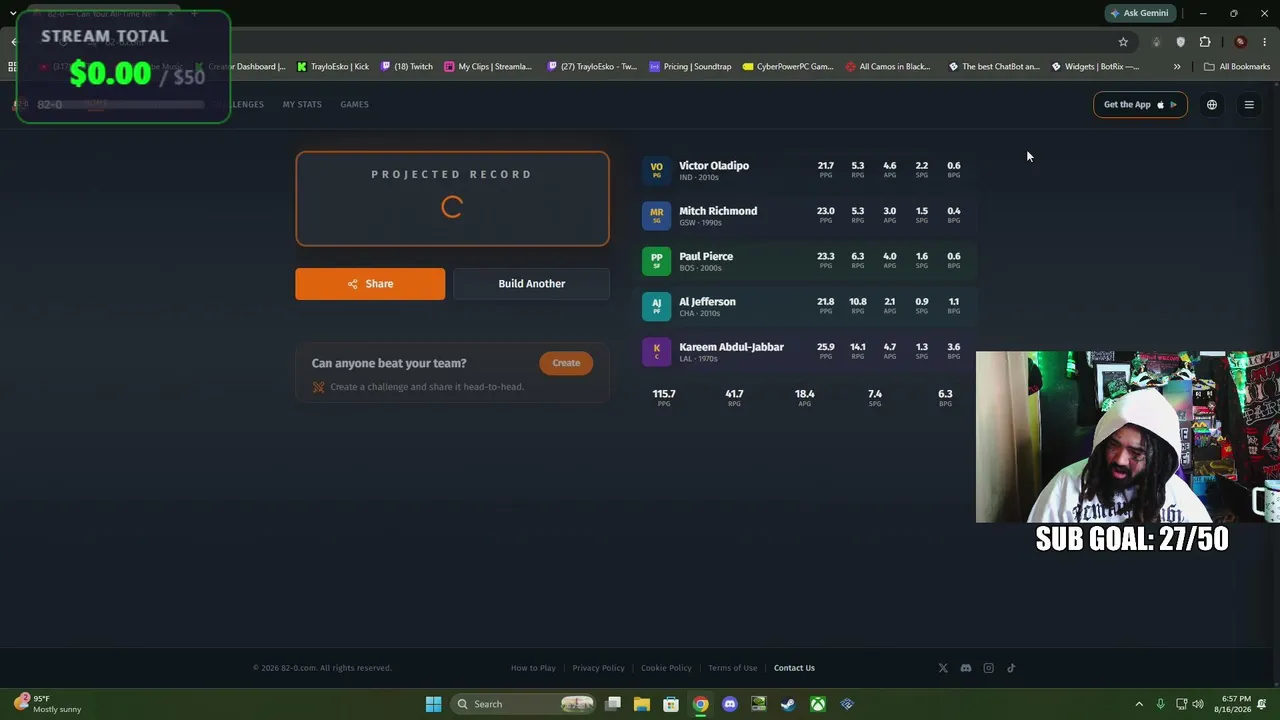Click the total 18.4 APG stat
This screenshot has height=720, width=1280.
pyautogui.click(x=804, y=397)
